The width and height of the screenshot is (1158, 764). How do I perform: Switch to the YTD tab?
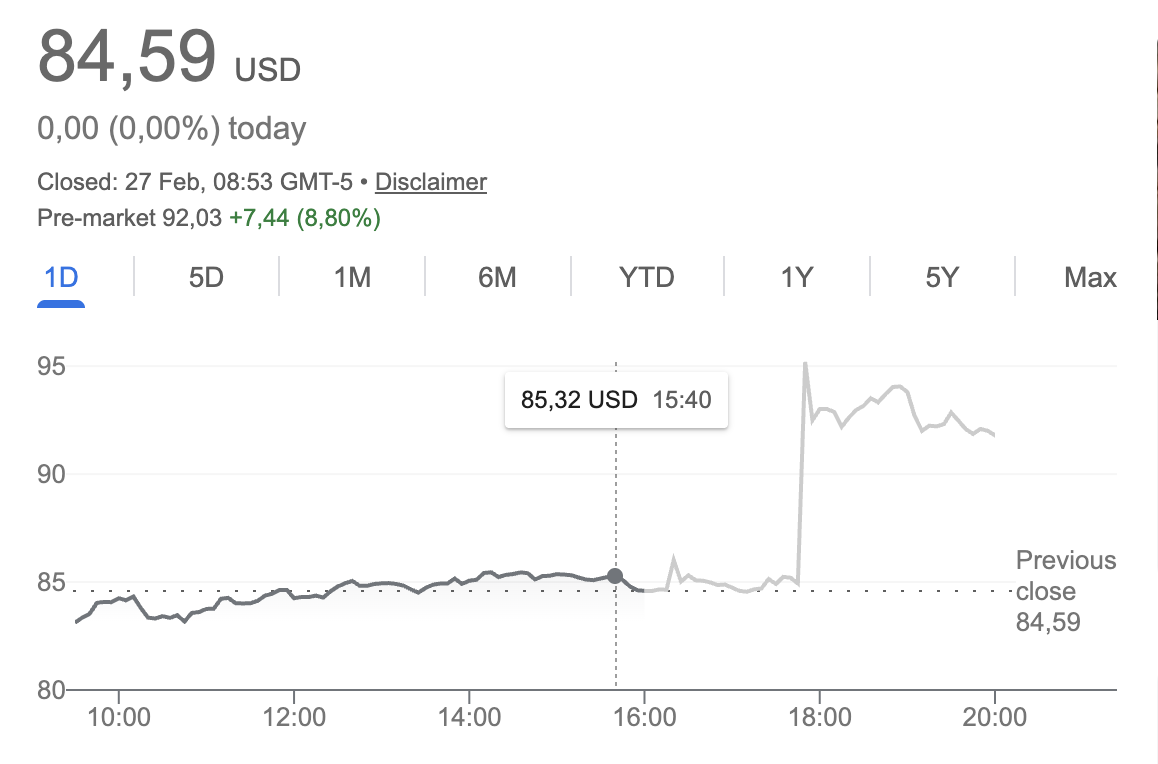(x=647, y=277)
